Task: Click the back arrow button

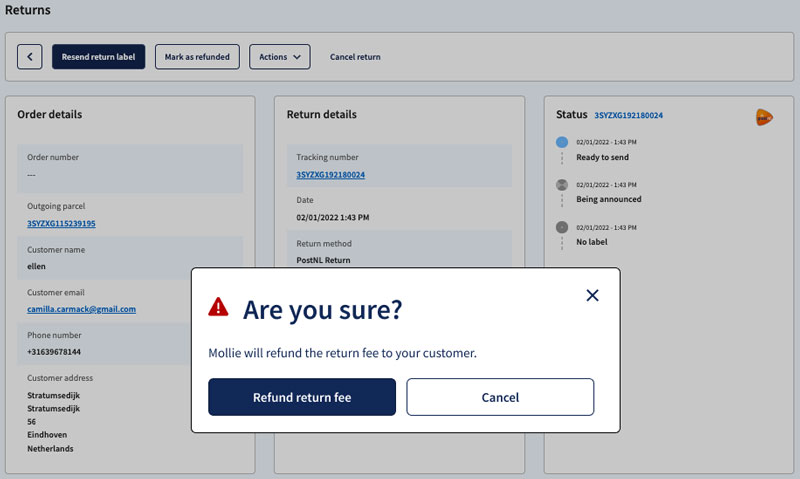Action: (30, 57)
